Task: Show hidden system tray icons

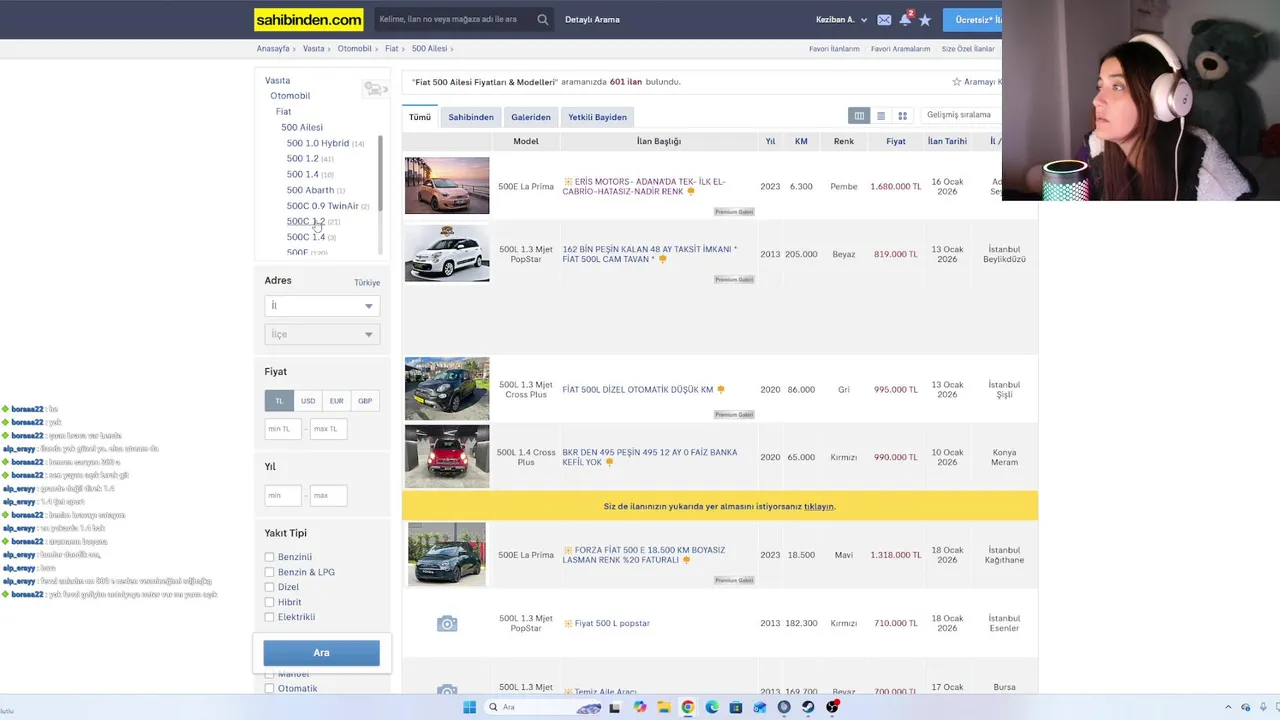Action: [x=1228, y=707]
